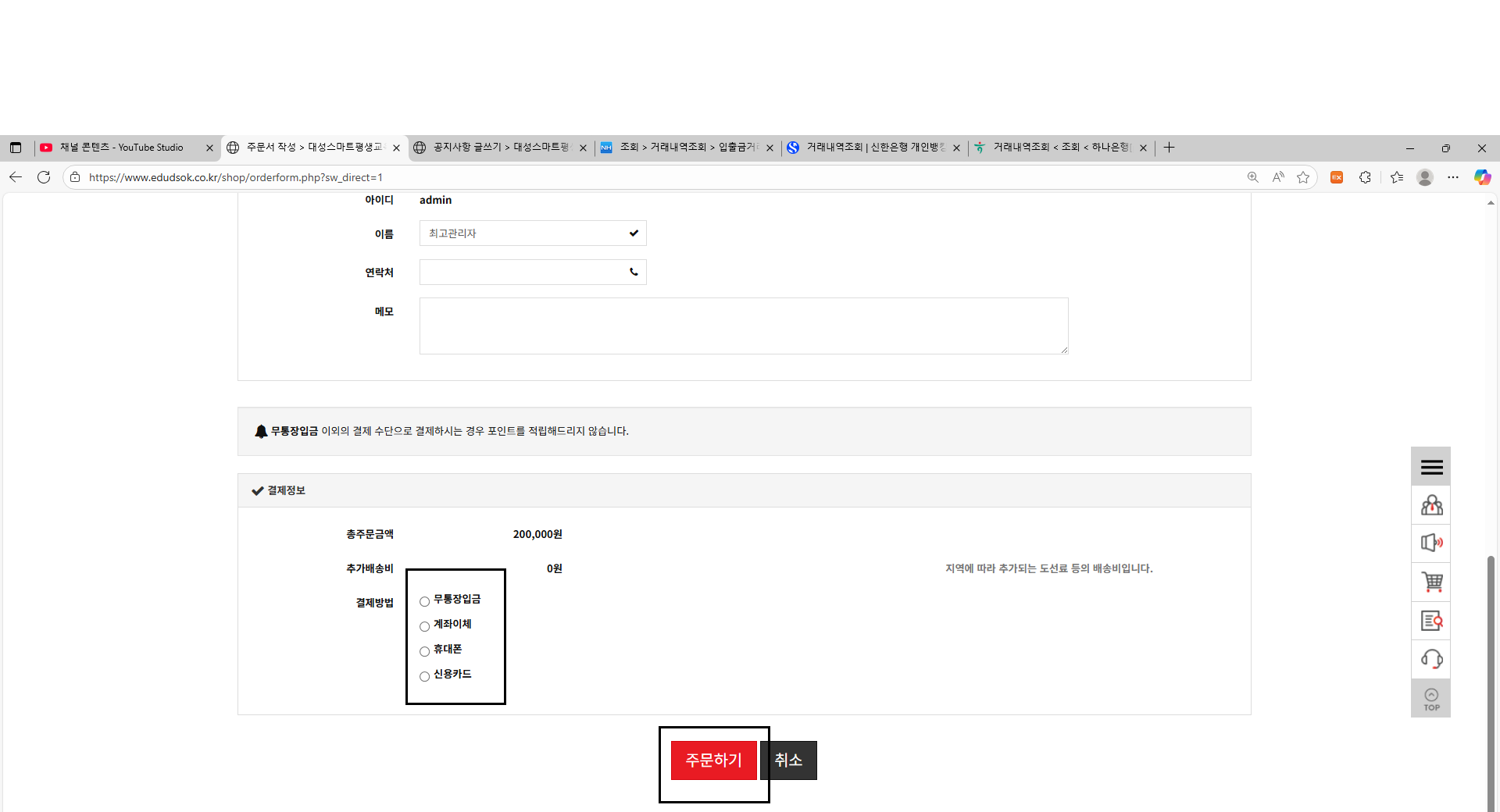The height and width of the screenshot is (812, 1500).
Task: Switch to the NH 거래내역조회 tab
Action: click(x=687, y=148)
